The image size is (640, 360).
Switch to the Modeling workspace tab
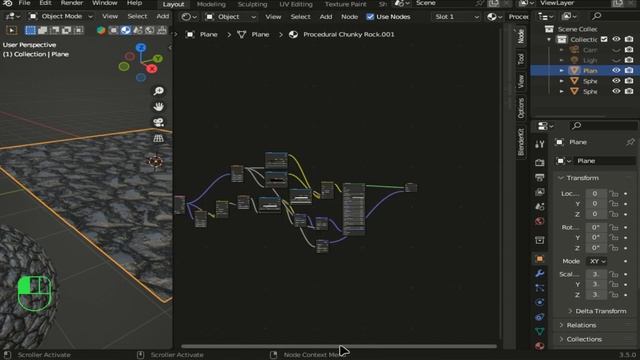click(x=211, y=4)
